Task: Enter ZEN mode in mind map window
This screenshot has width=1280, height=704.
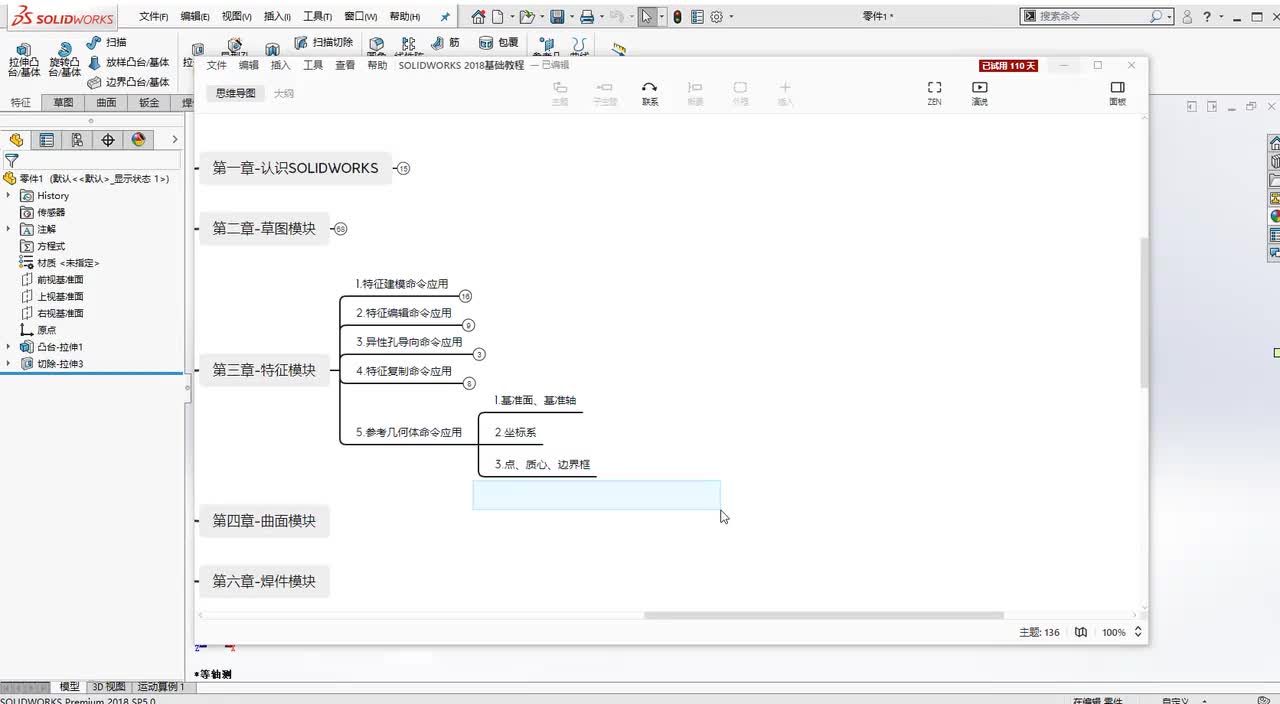Action: coord(934,94)
